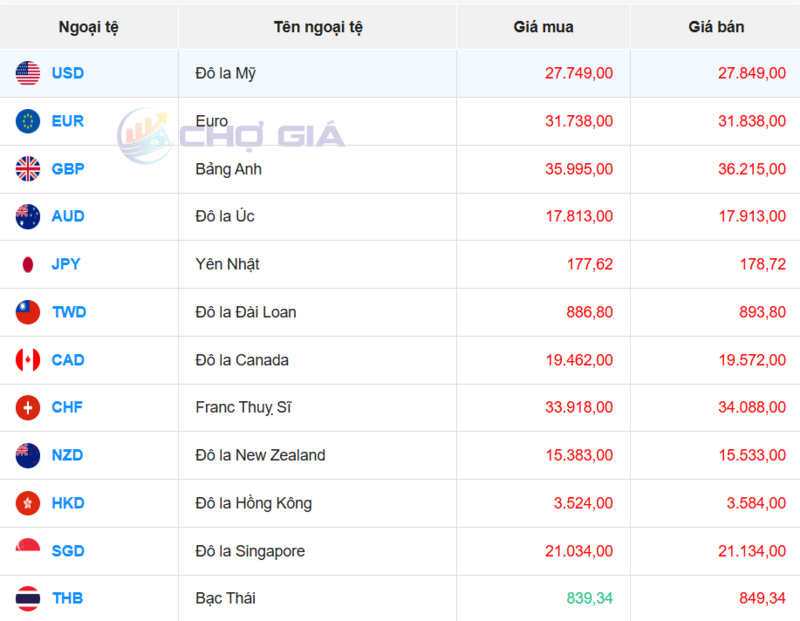The height and width of the screenshot is (621, 800).
Task: Select the SGD currency code label
Action: point(67,551)
